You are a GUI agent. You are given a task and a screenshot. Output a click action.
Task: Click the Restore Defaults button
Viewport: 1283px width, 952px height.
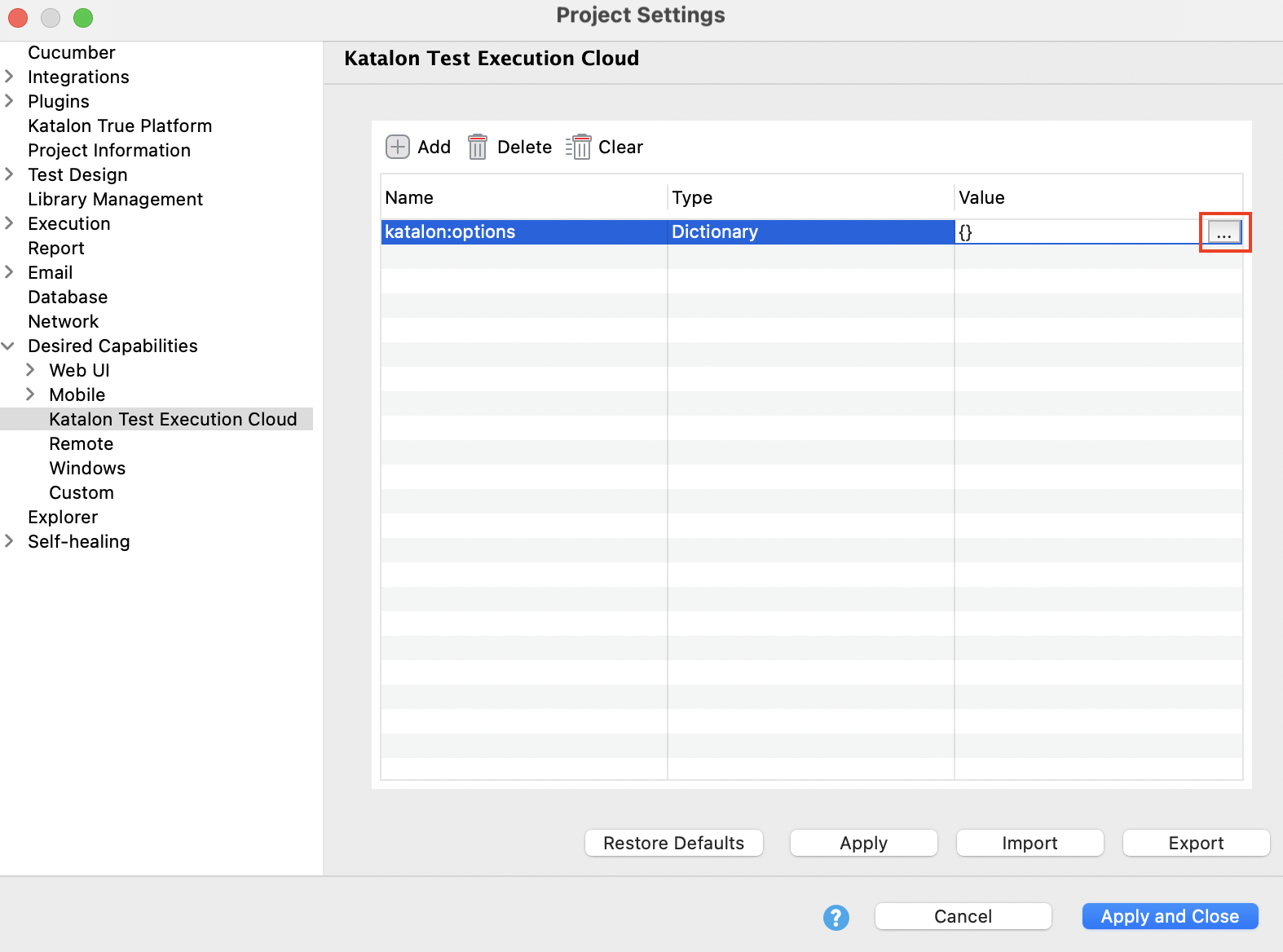click(674, 843)
